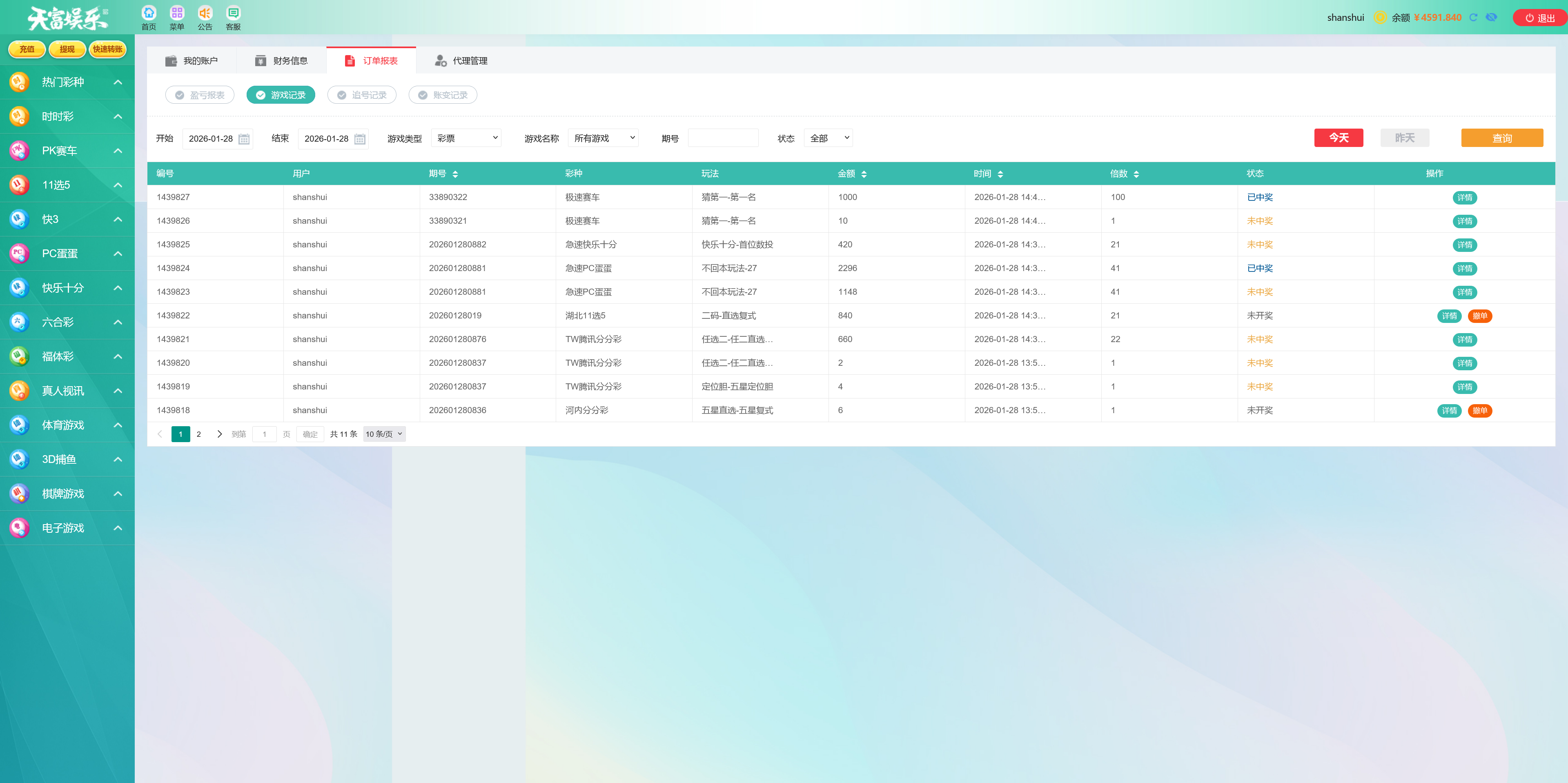Open customer service (客服) chat icon

pos(233,13)
